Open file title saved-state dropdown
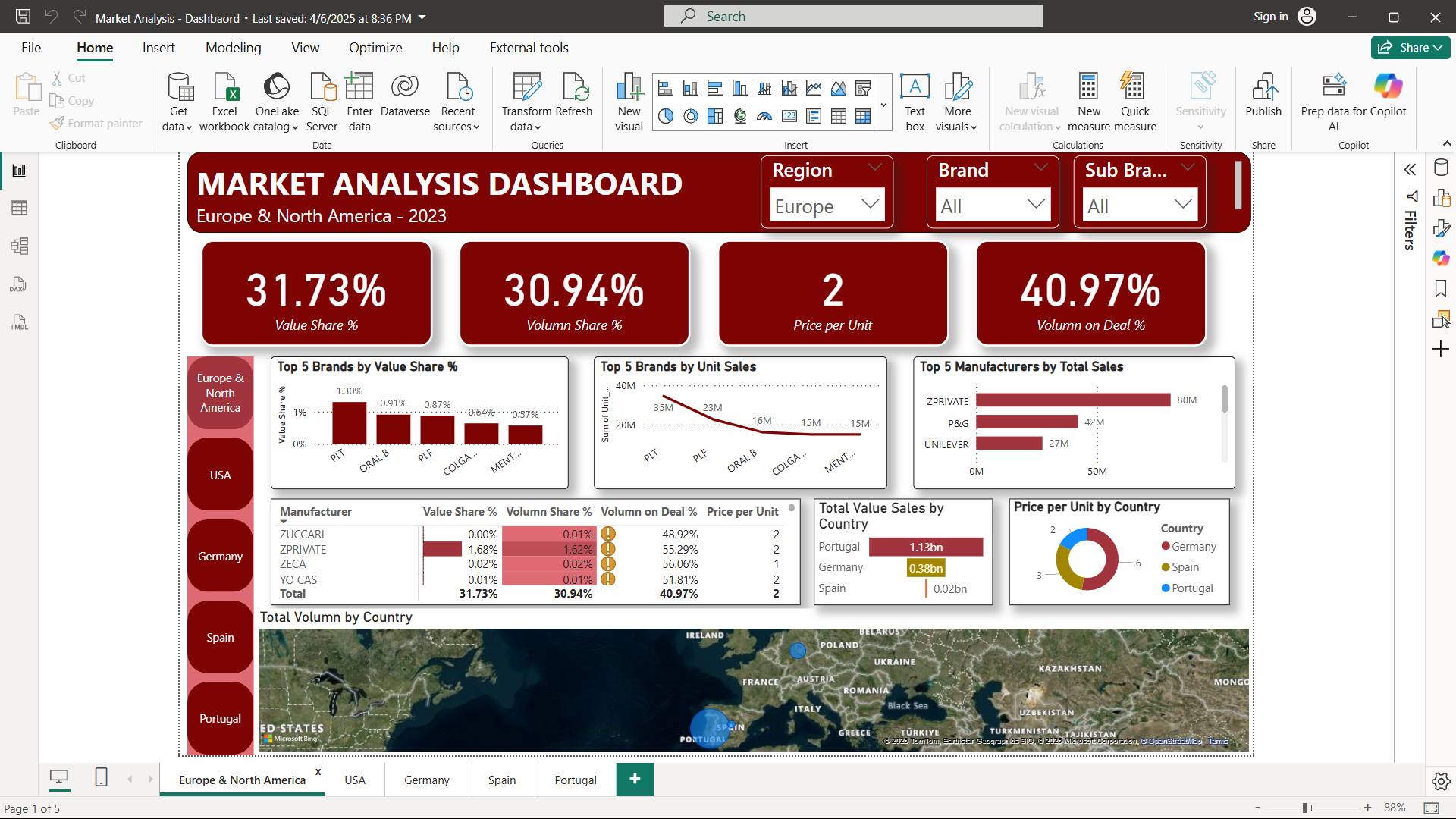The image size is (1456, 819). click(422, 18)
